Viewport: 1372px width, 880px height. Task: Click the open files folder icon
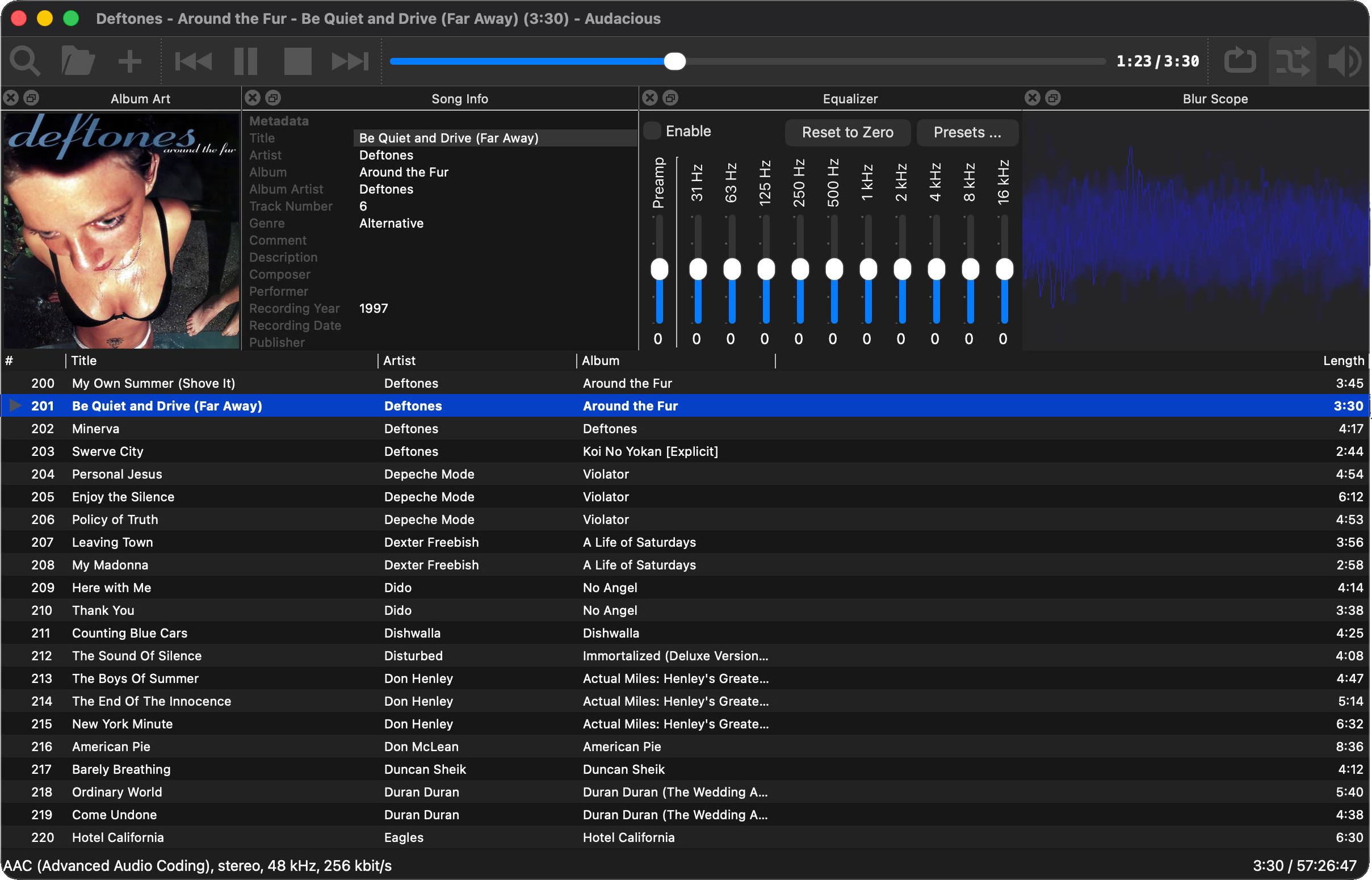78,61
